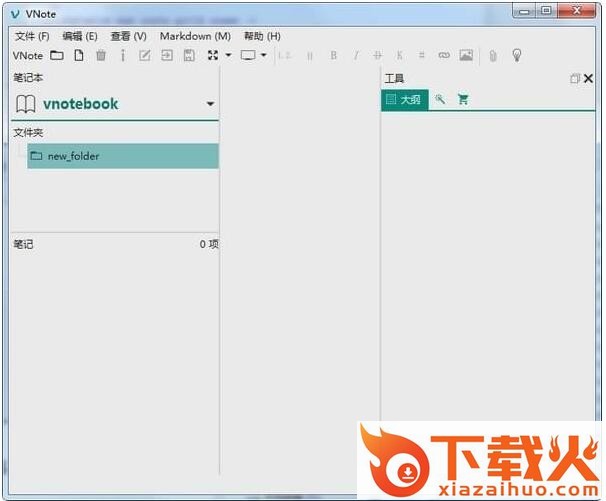The height and width of the screenshot is (501, 606).
Task: Click the new folder icon in toolbar
Action: 57,56
